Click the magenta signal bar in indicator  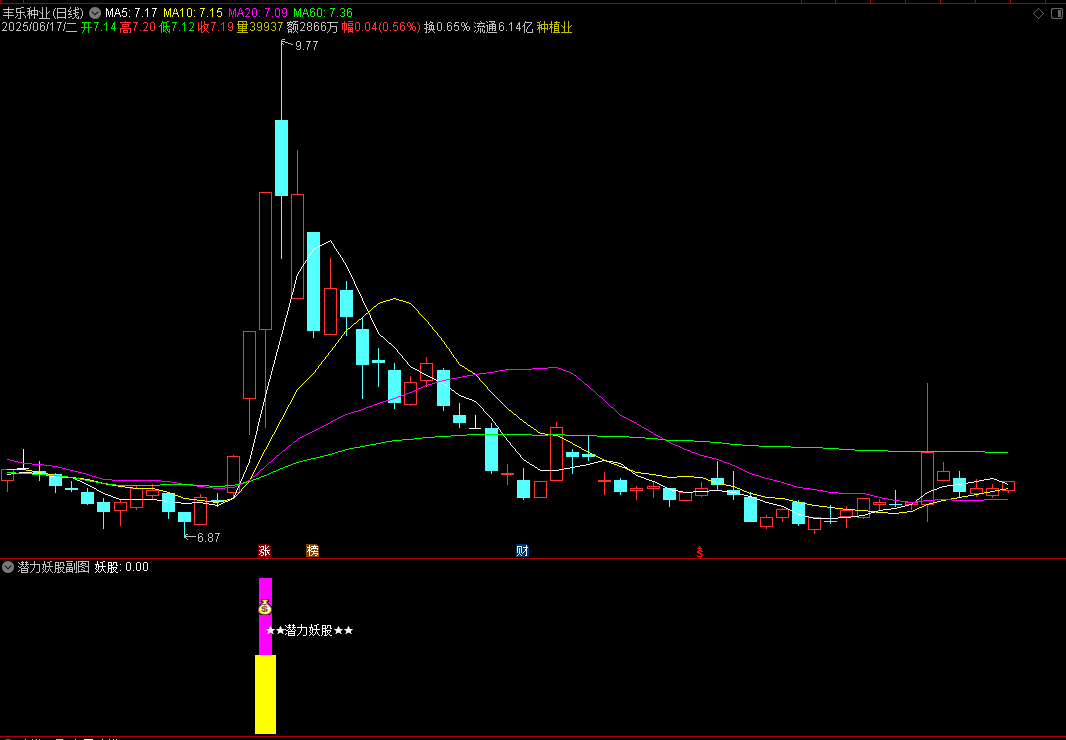click(x=265, y=616)
